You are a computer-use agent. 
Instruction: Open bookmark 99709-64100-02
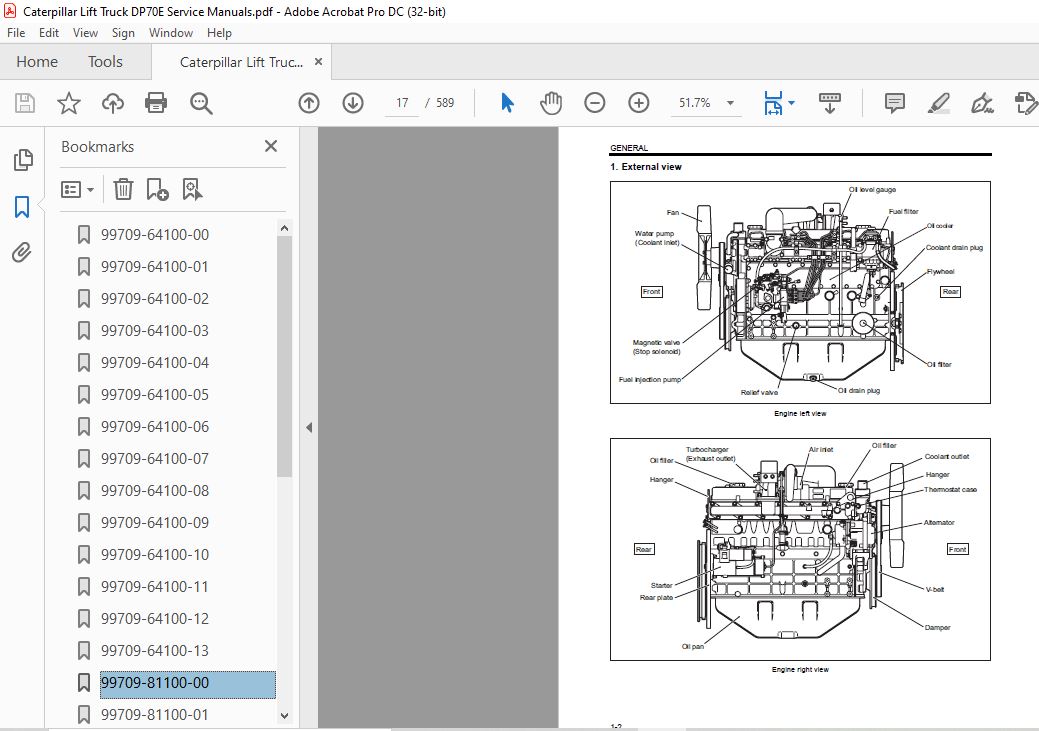tap(155, 298)
